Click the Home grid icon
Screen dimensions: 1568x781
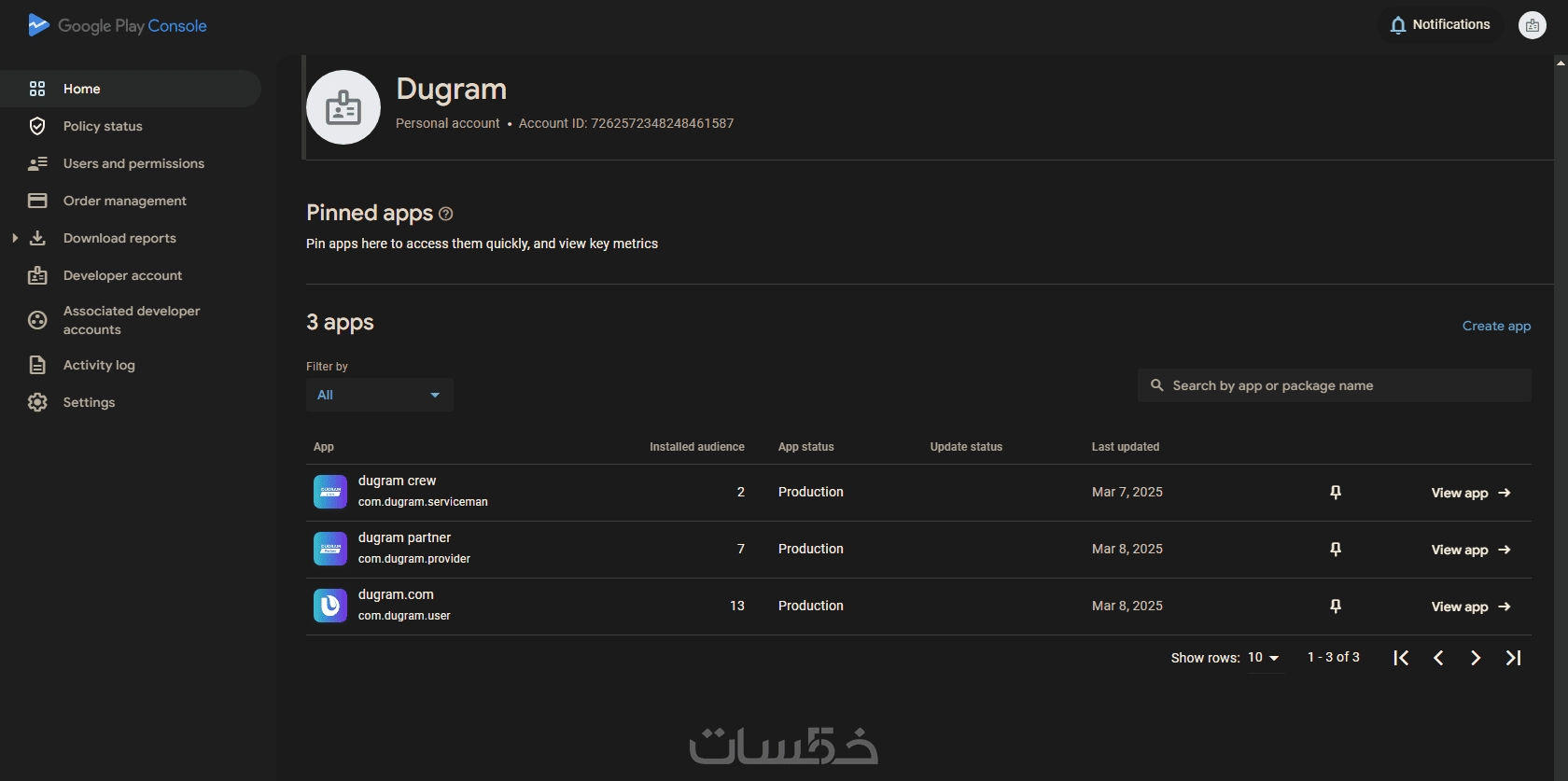37,89
